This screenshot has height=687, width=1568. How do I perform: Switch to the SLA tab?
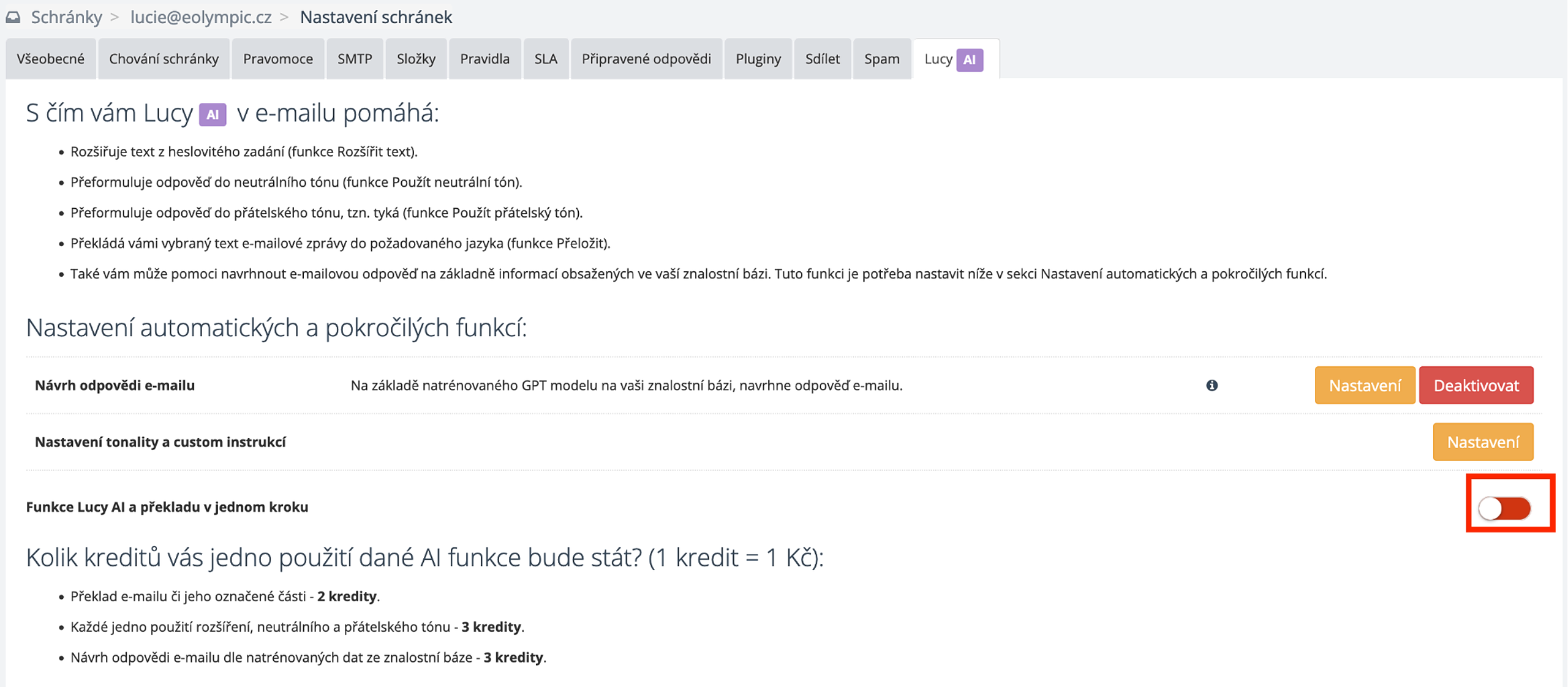pos(545,59)
